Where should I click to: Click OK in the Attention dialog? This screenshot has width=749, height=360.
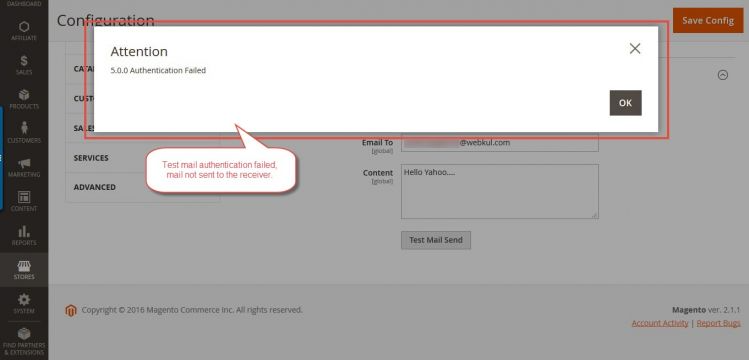click(x=625, y=103)
